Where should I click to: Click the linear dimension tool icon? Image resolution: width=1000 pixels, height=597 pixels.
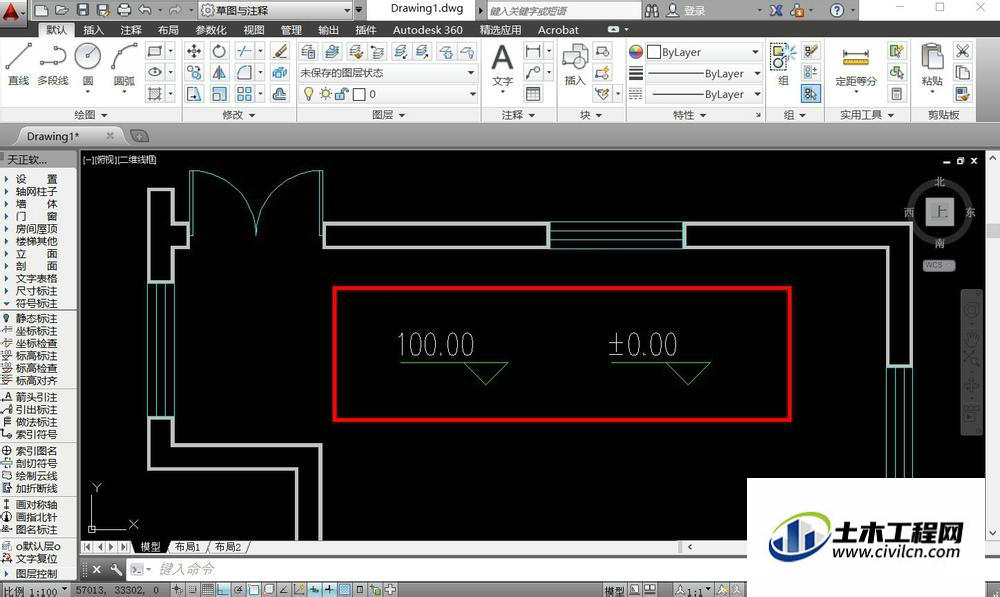[x=533, y=52]
